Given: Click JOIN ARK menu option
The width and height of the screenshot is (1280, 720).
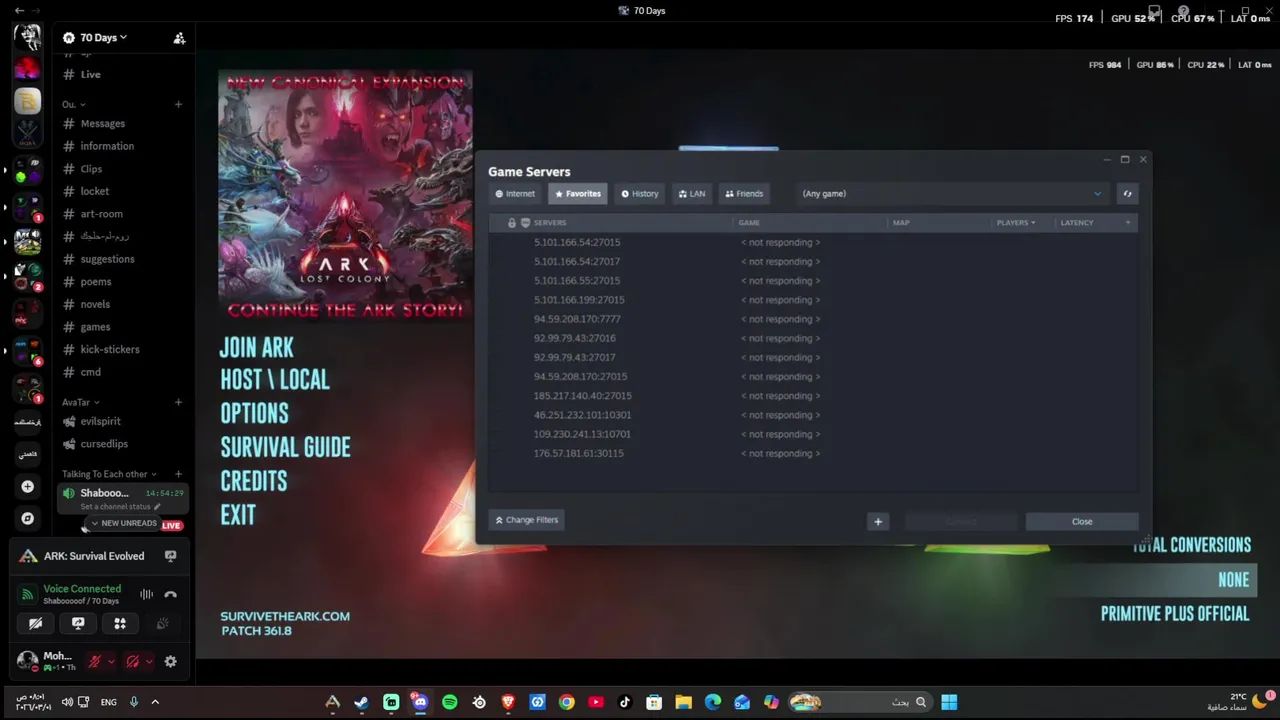Looking at the screenshot, I should pyautogui.click(x=257, y=348).
